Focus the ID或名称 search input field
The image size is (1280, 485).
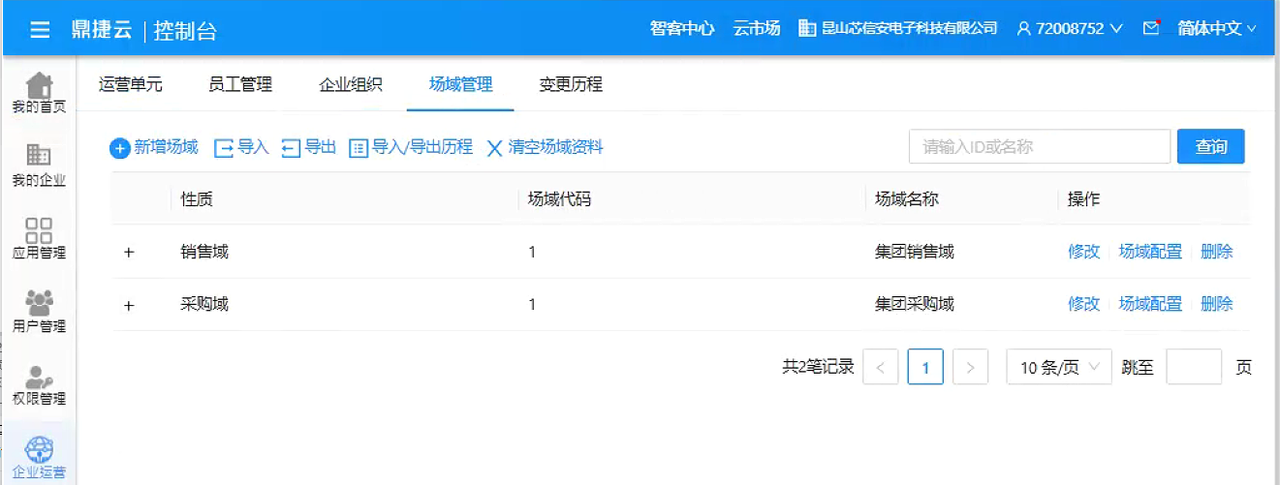click(1039, 146)
